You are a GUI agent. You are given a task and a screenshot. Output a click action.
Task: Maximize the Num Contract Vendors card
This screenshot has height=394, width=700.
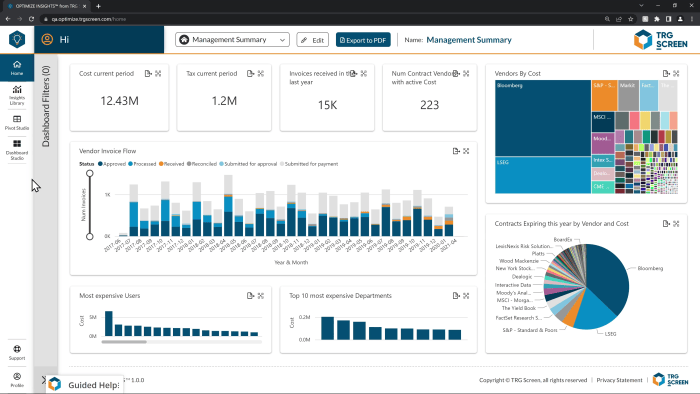466,74
